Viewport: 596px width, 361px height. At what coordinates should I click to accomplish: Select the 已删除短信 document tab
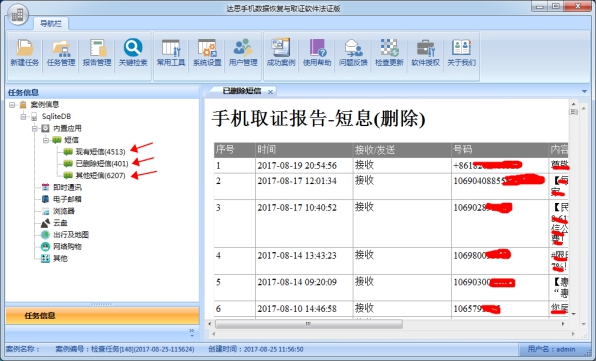click(242, 91)
